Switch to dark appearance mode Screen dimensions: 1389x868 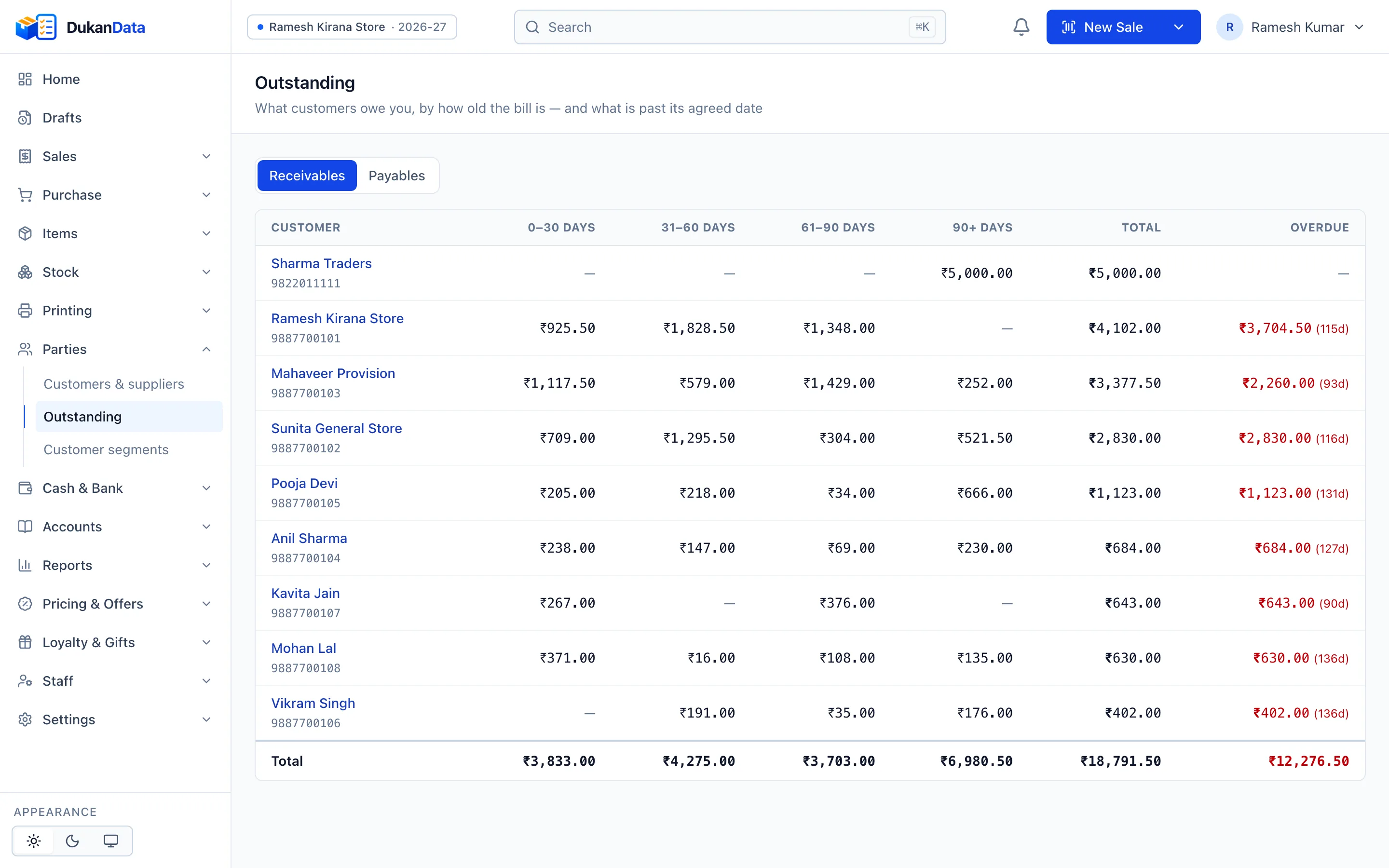[72, 841]
